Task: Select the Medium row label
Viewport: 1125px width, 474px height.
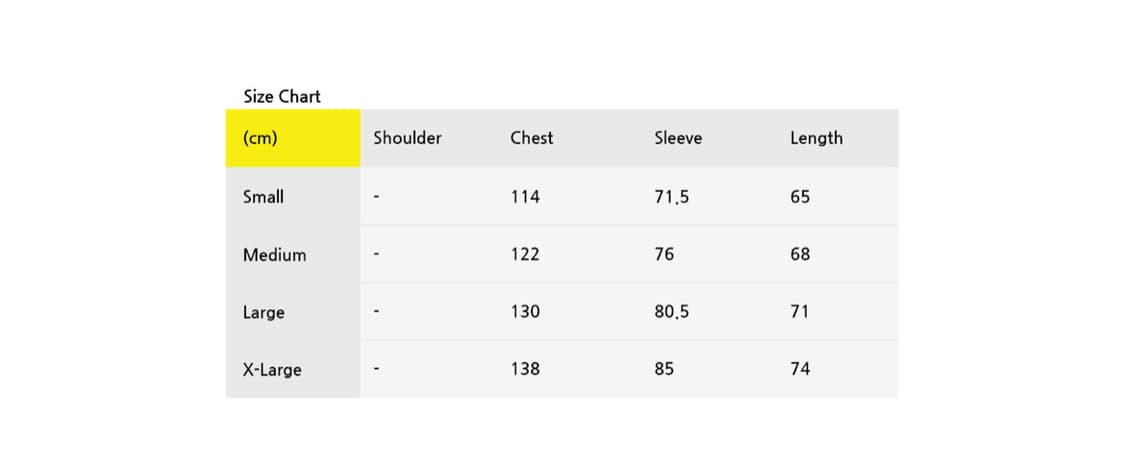Action: click(274, 255)
